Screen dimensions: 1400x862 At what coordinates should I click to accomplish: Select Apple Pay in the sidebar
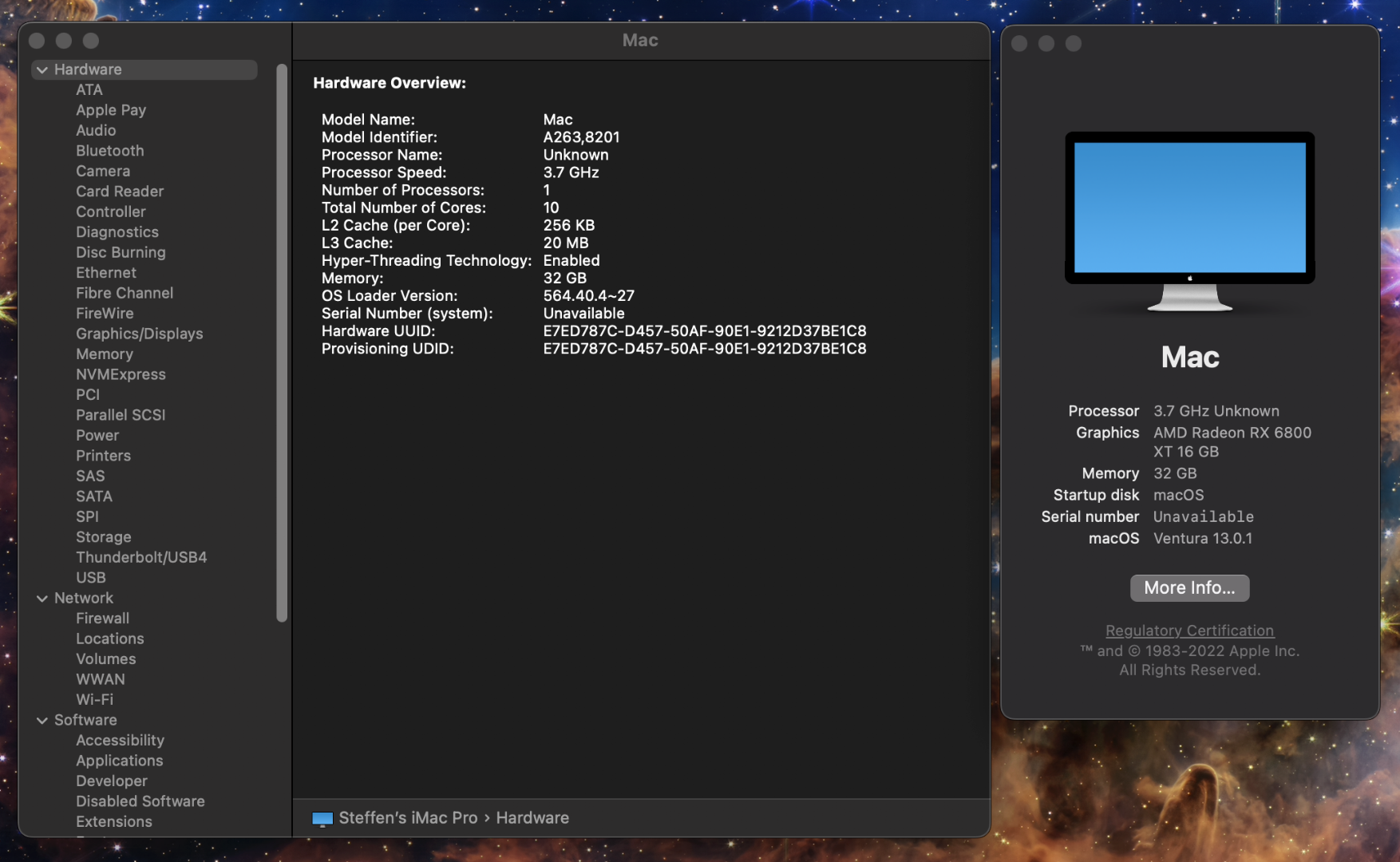click(x=111, y=110)
